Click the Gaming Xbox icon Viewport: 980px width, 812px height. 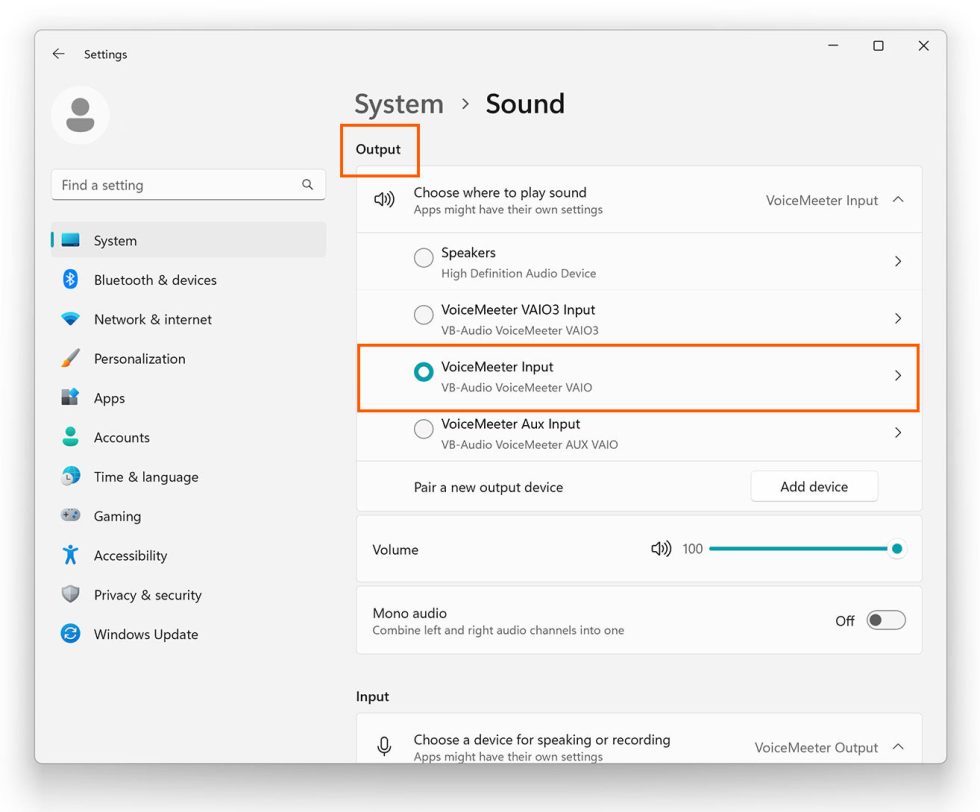click(70, 516)
